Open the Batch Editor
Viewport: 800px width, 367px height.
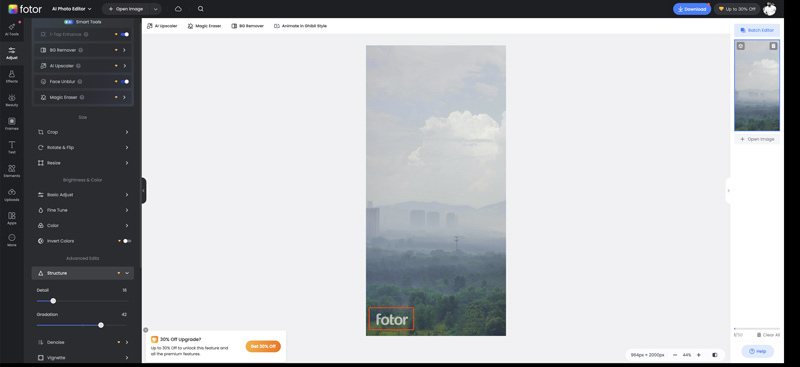point(757,30)
